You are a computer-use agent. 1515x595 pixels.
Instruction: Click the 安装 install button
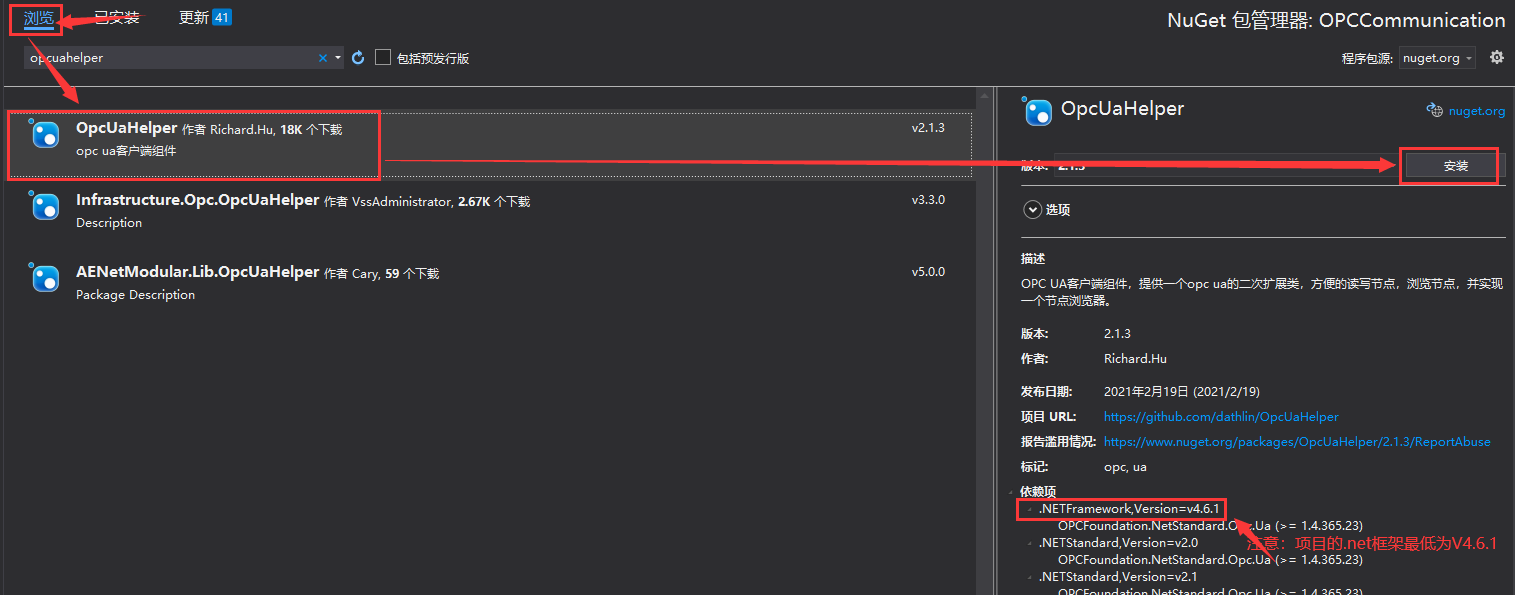[1455, 166]
